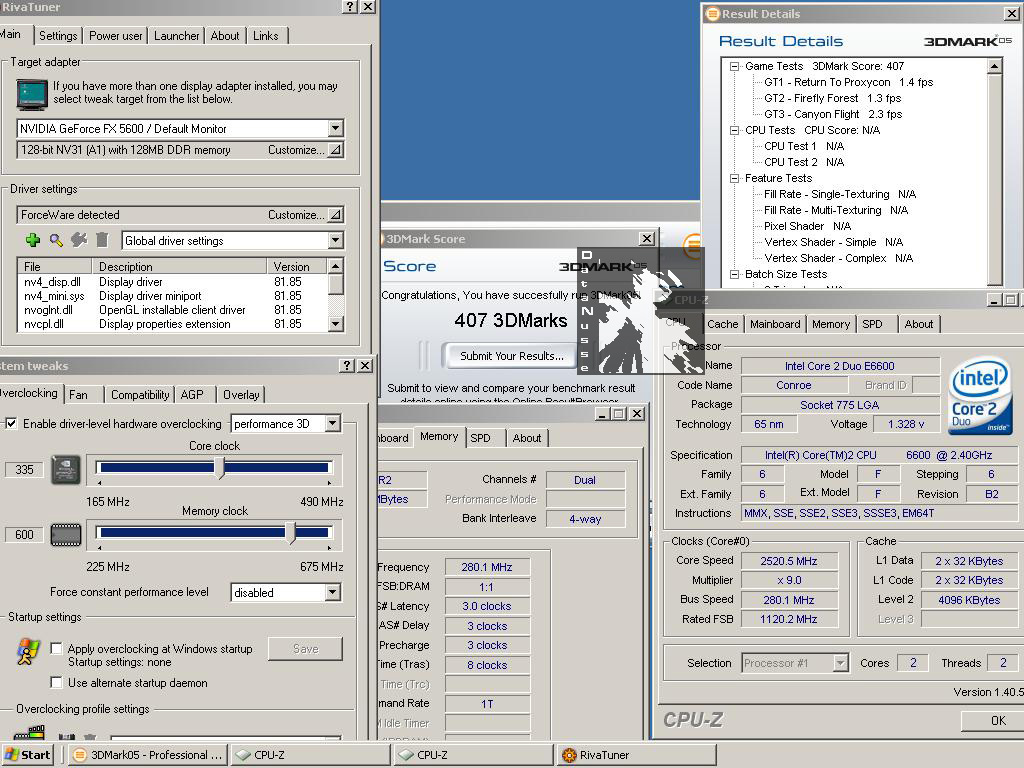Image resolution: width=1024 pixels, height=768 pixels.
Task: Switch to the Cache tab in CPU-Z
Action: click(722, 324)
